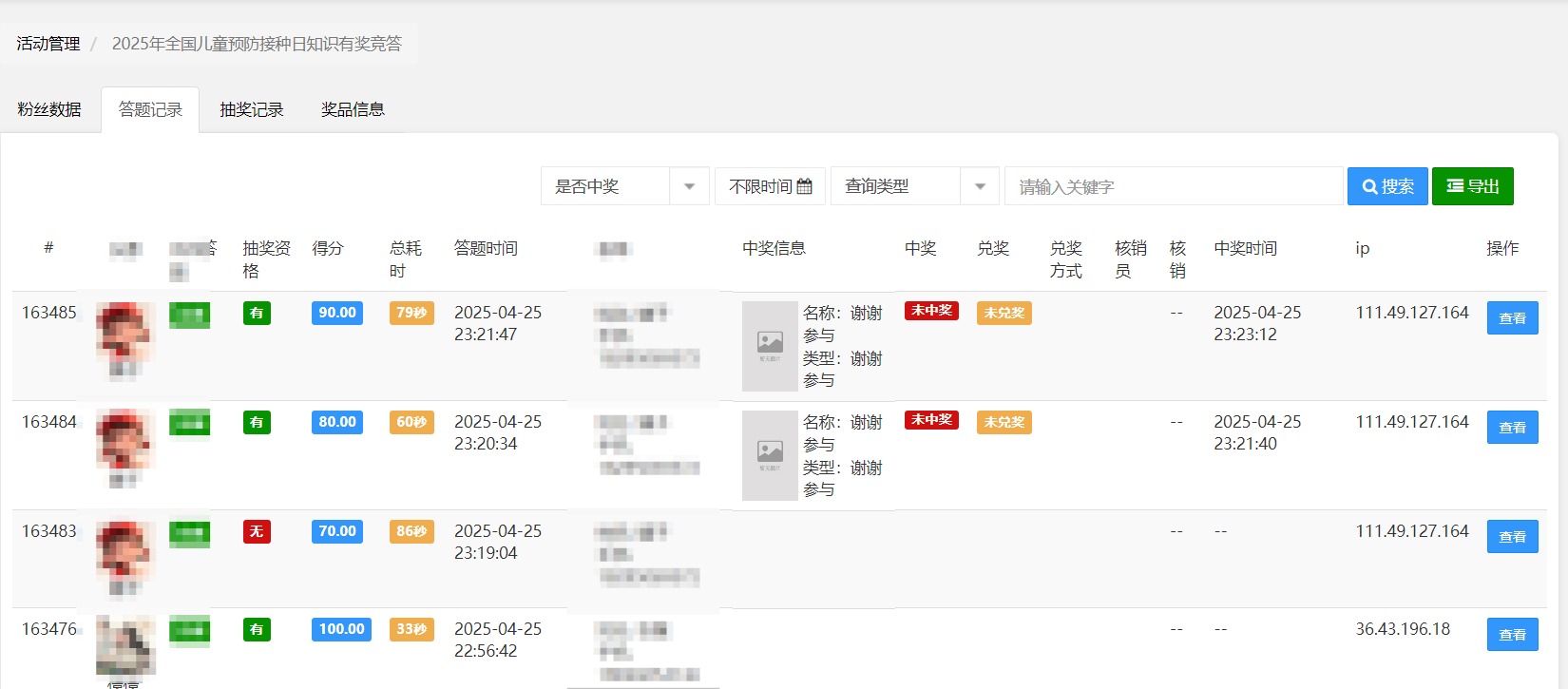Click the 86秒 duration badge
Screen dimensions: 1568x689
tap(411, 531)
